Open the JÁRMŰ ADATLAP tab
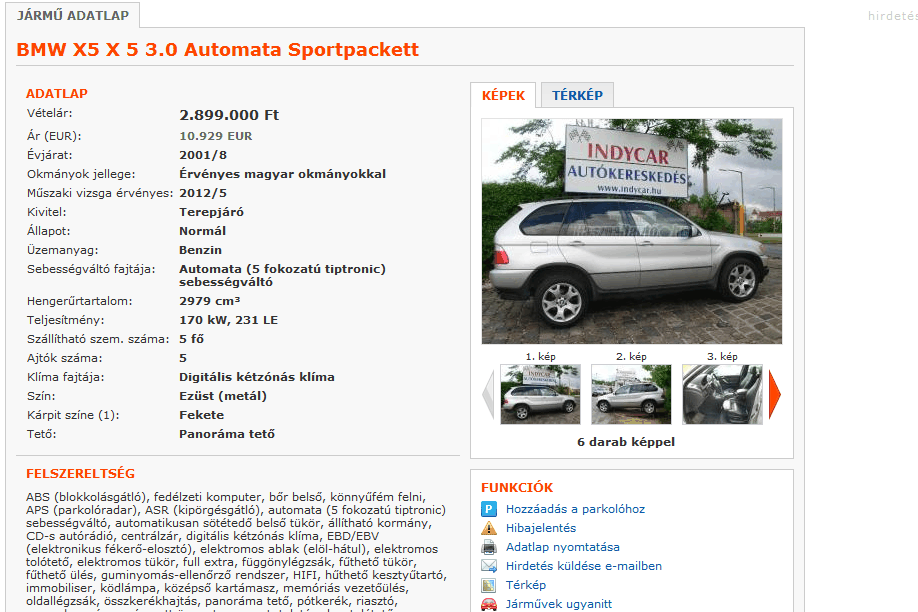 73,15
